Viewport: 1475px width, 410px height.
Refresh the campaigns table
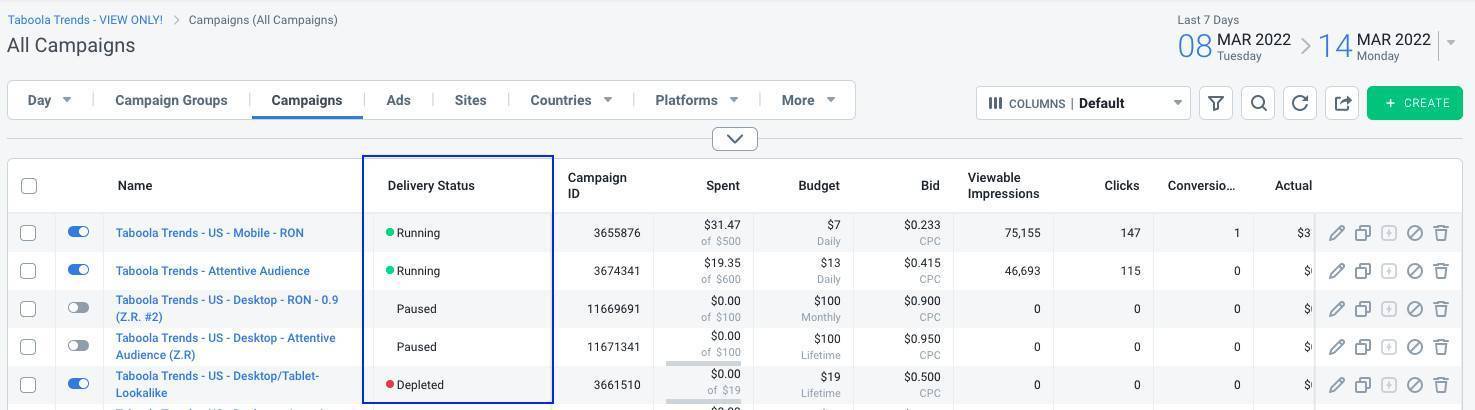coord(1300,103)
